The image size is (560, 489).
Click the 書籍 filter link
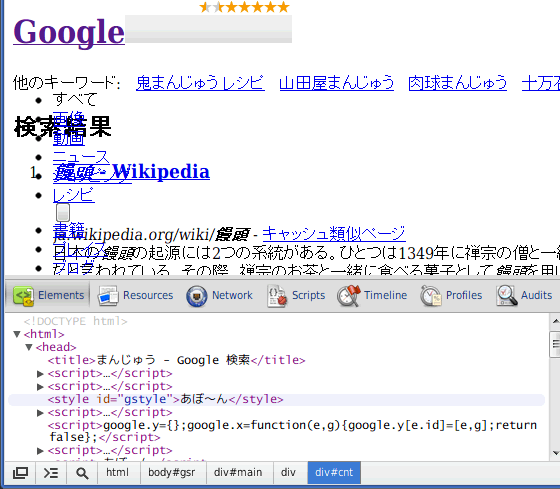coord(69,230)
